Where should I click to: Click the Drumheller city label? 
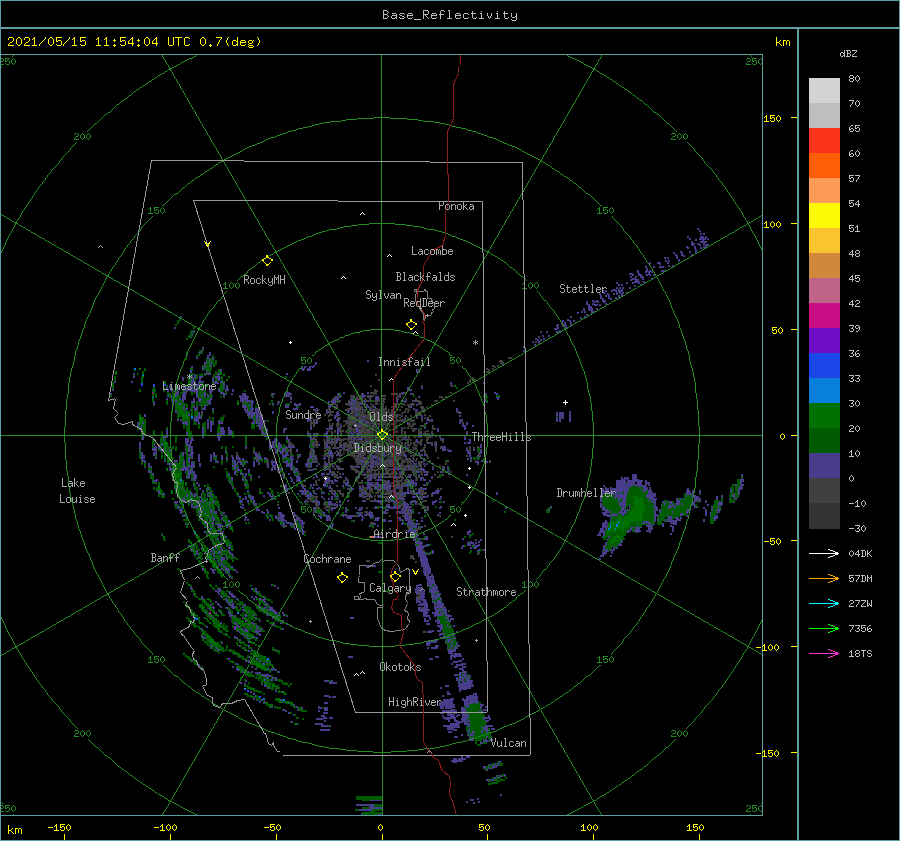tap(586, 493)
